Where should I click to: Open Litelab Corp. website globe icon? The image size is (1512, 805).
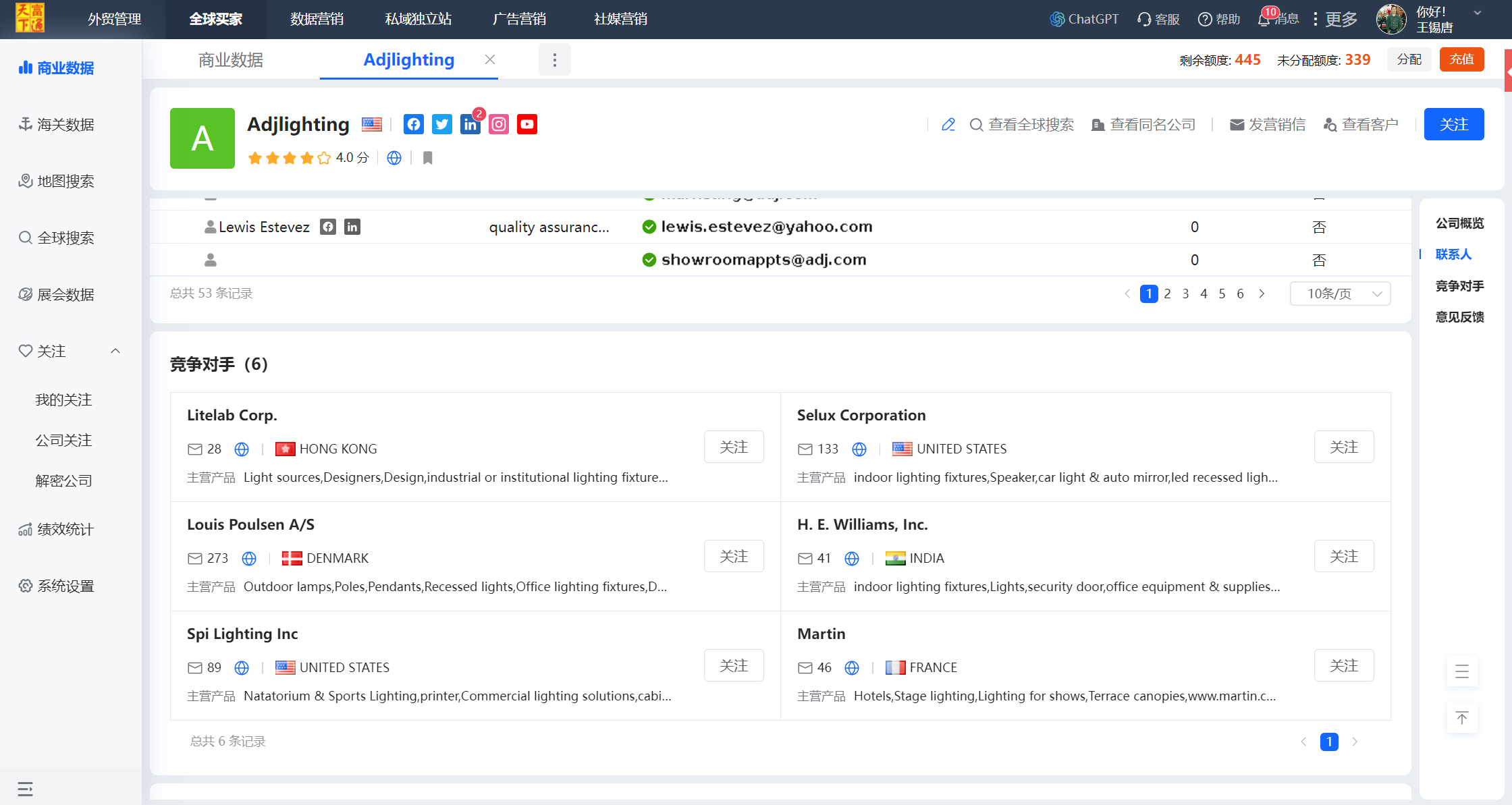242,449
